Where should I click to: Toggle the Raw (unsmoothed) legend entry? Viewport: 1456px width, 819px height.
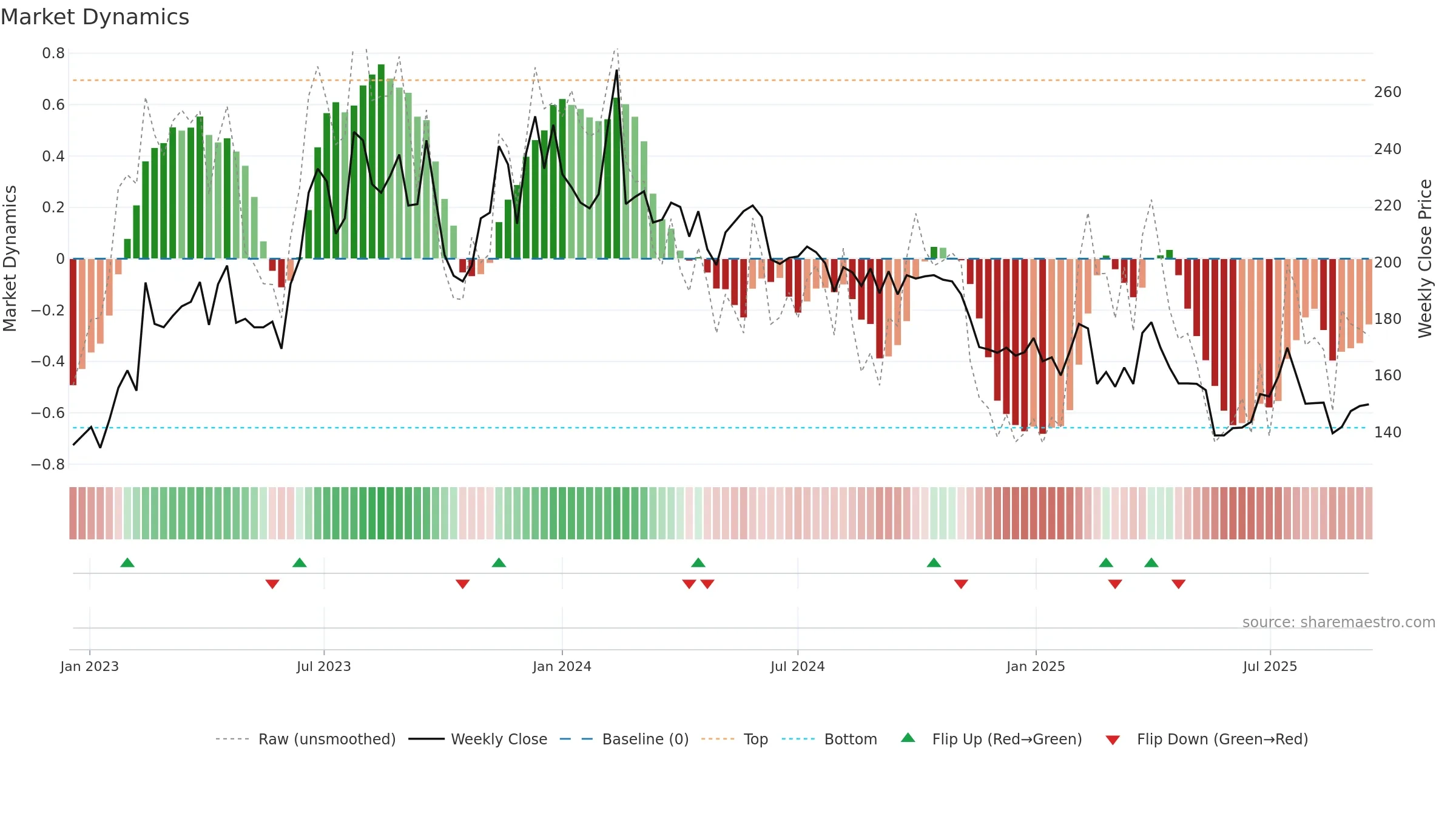tap(306, 739)
